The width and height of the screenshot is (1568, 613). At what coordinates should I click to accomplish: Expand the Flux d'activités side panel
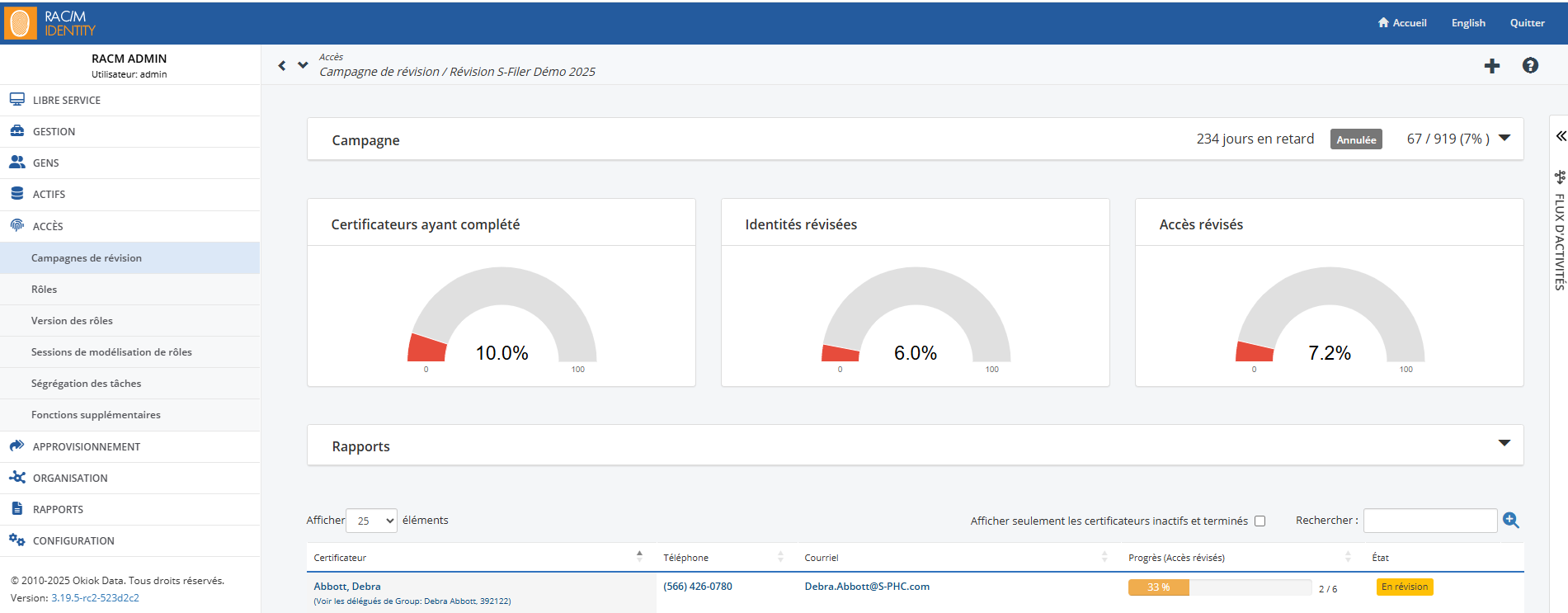click(x=1560, y=136)
